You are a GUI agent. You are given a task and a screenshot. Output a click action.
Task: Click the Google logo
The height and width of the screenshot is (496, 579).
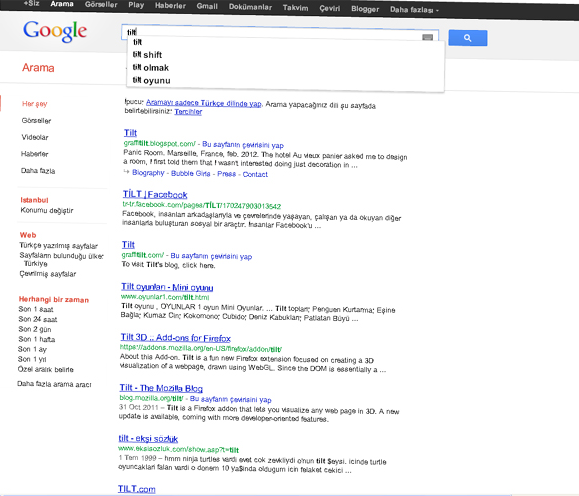point(55,31)
